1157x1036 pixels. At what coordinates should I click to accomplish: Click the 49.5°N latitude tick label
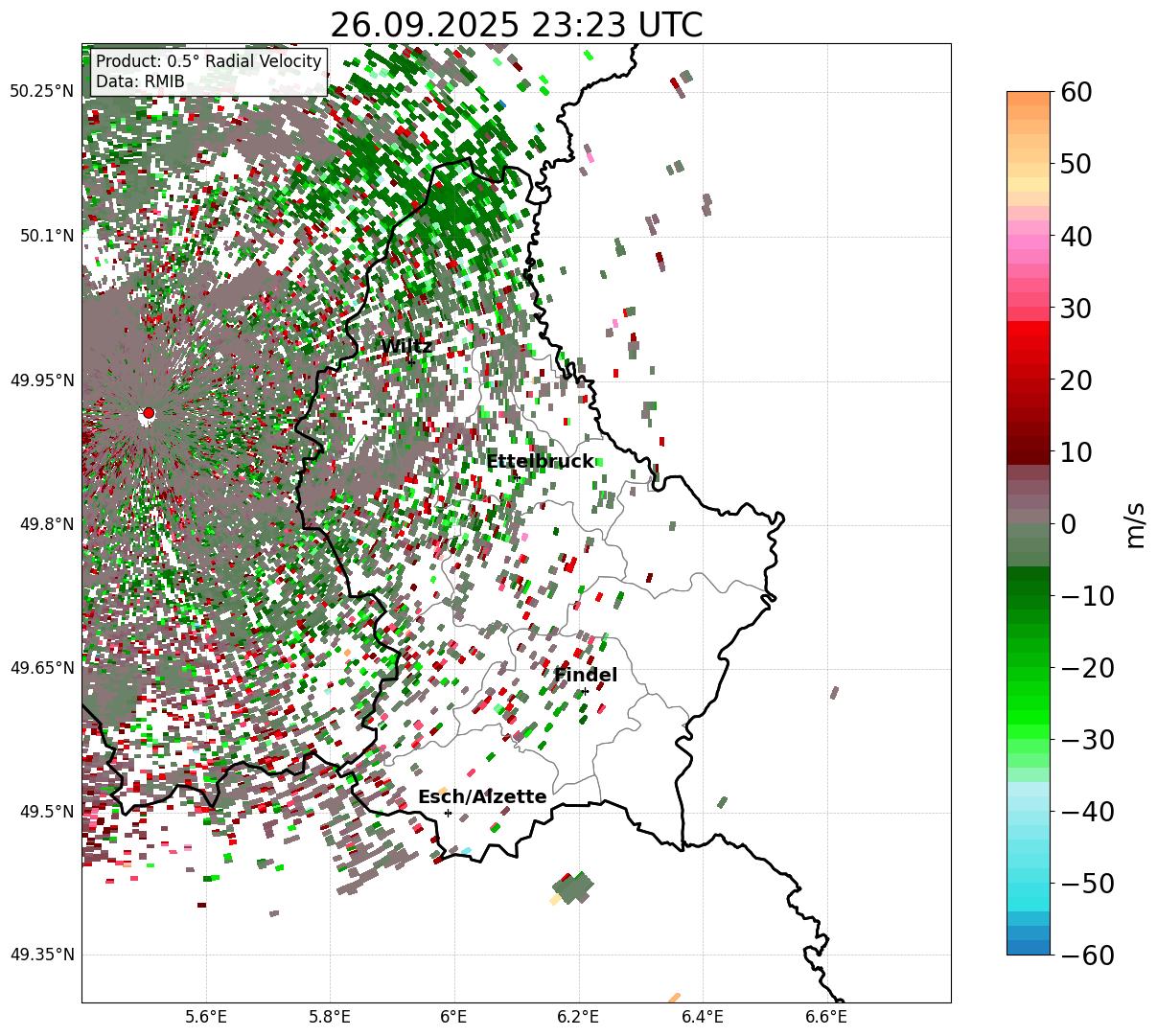coord(46,812)
